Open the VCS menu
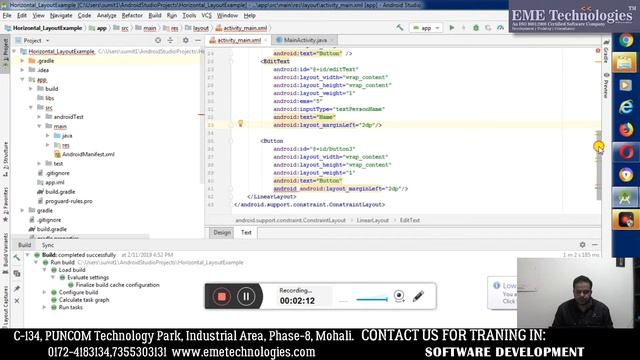This screenshot has width=640, height=360. (207, 16)
